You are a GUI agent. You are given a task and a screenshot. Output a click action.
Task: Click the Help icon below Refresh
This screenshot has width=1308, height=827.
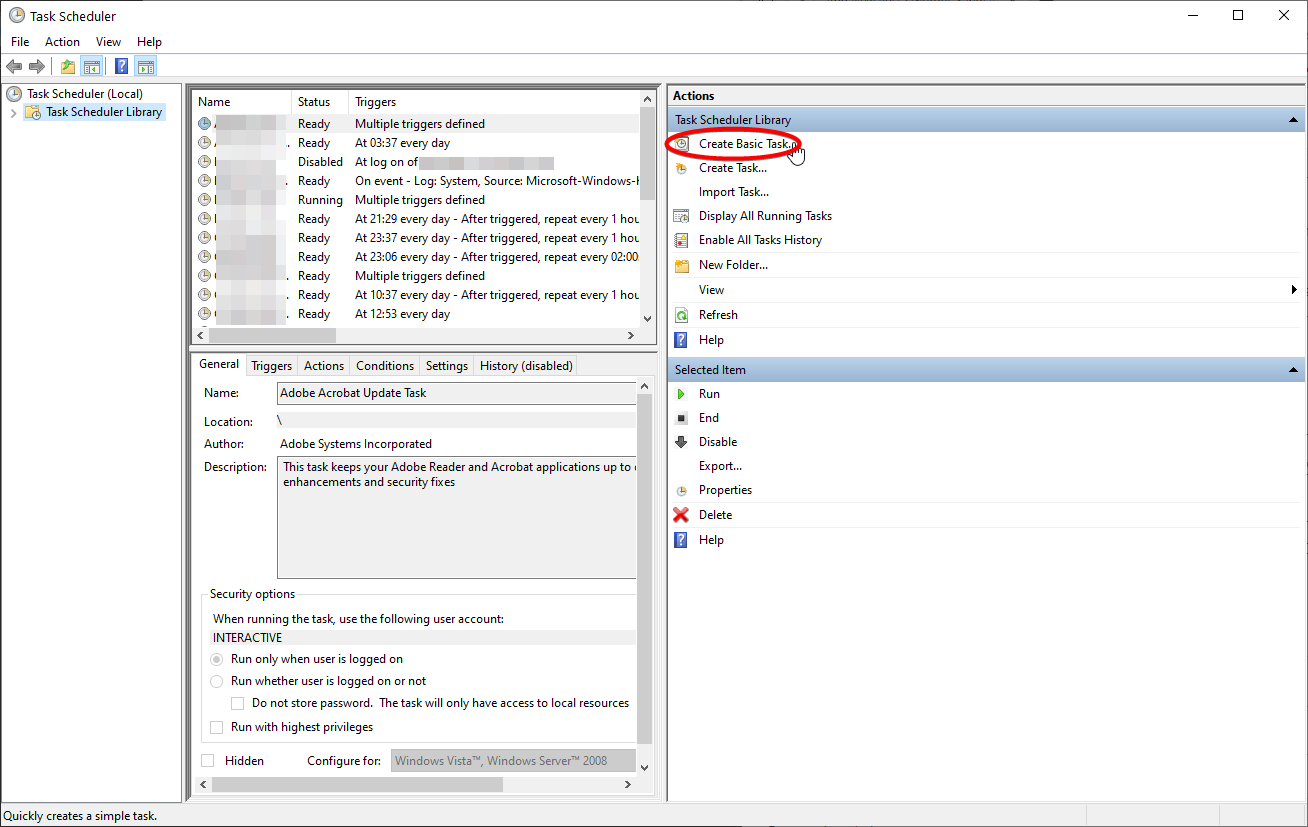(x=681, y=340)
